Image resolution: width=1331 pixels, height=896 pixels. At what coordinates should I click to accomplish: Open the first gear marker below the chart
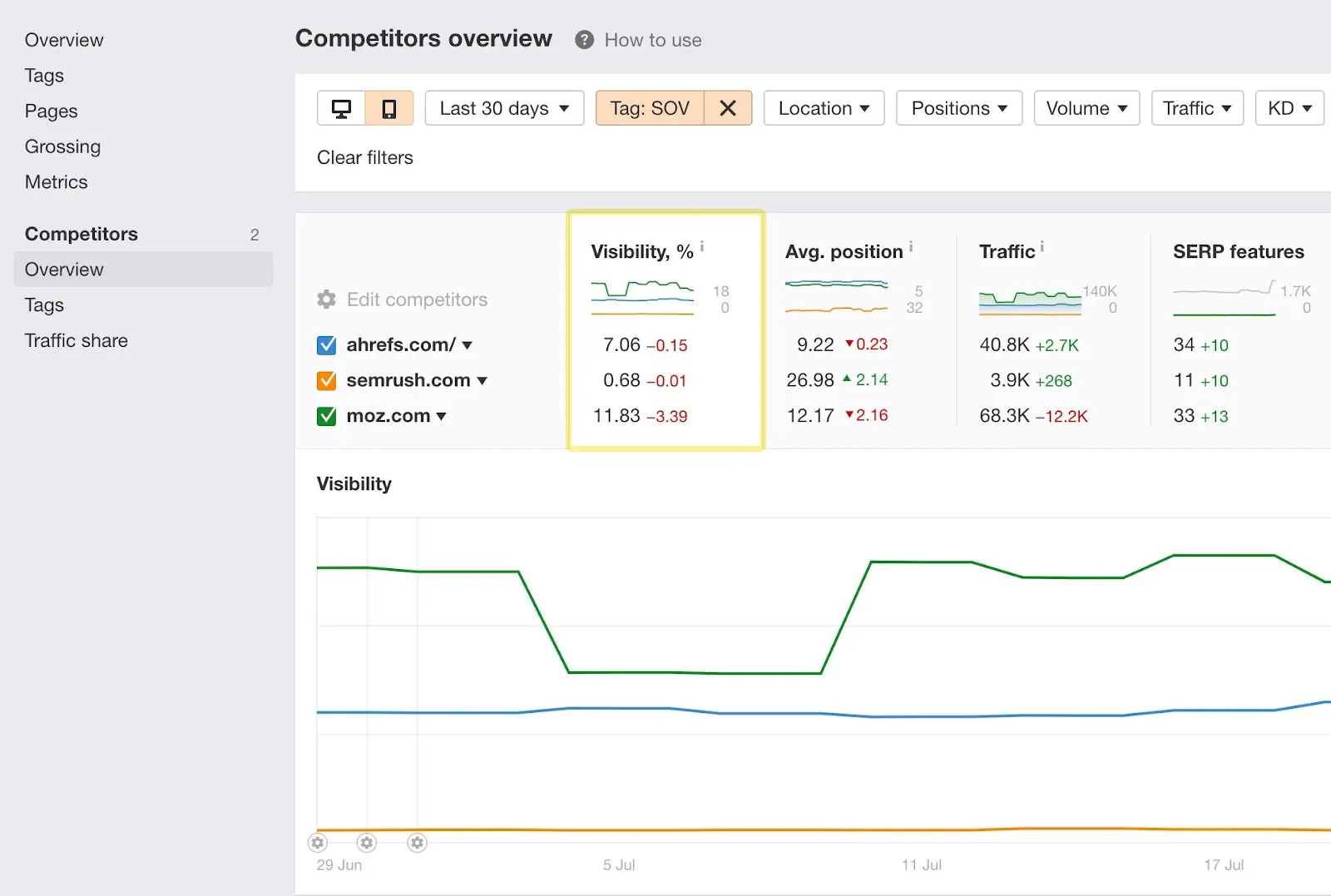pos(317,843)
